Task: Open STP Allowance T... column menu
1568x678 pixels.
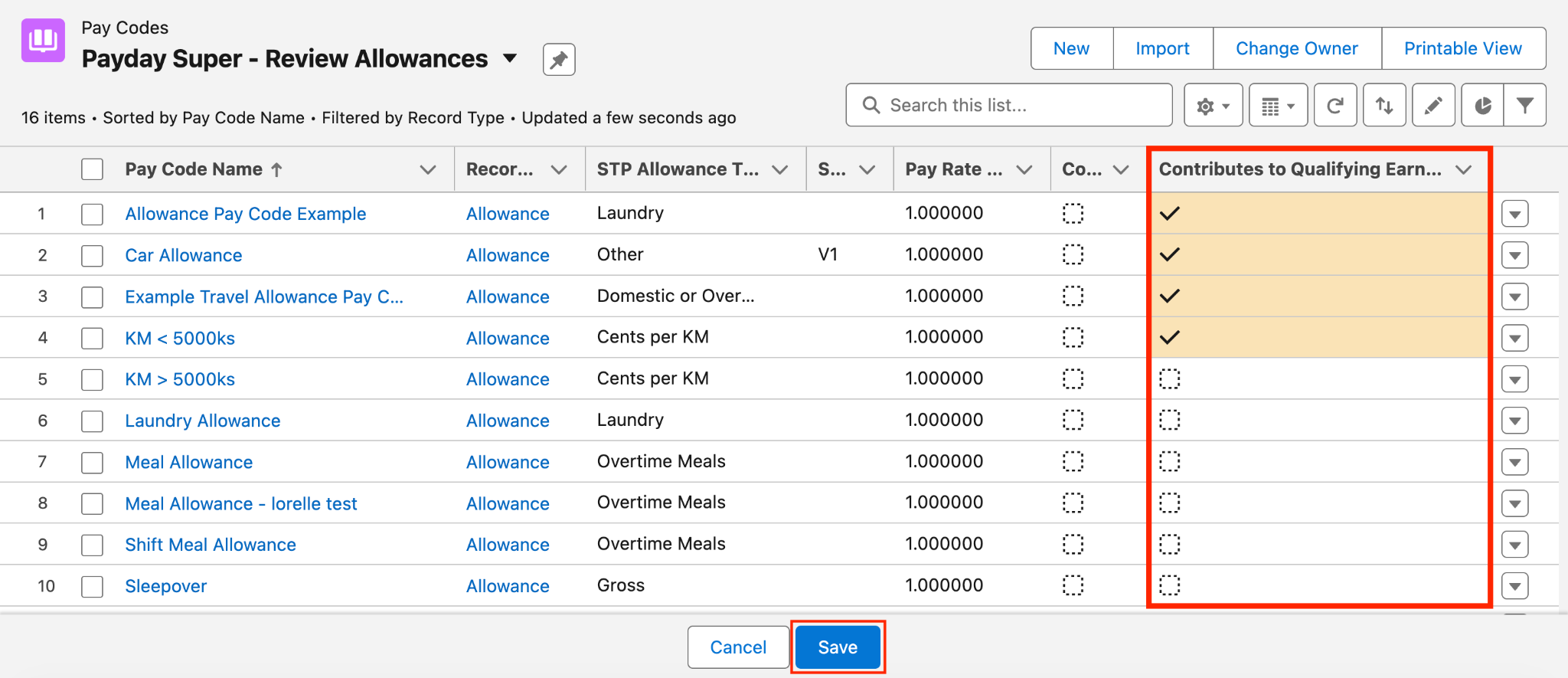Action: click(x=780, y=169)
